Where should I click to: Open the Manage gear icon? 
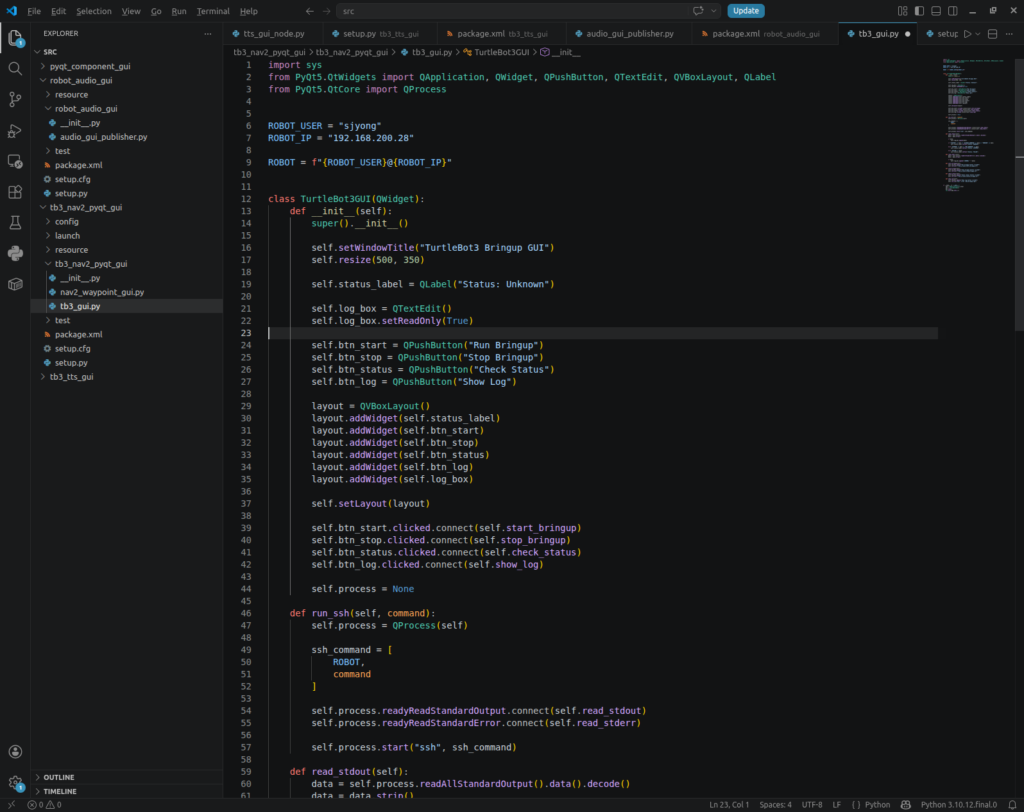point(15,783)
